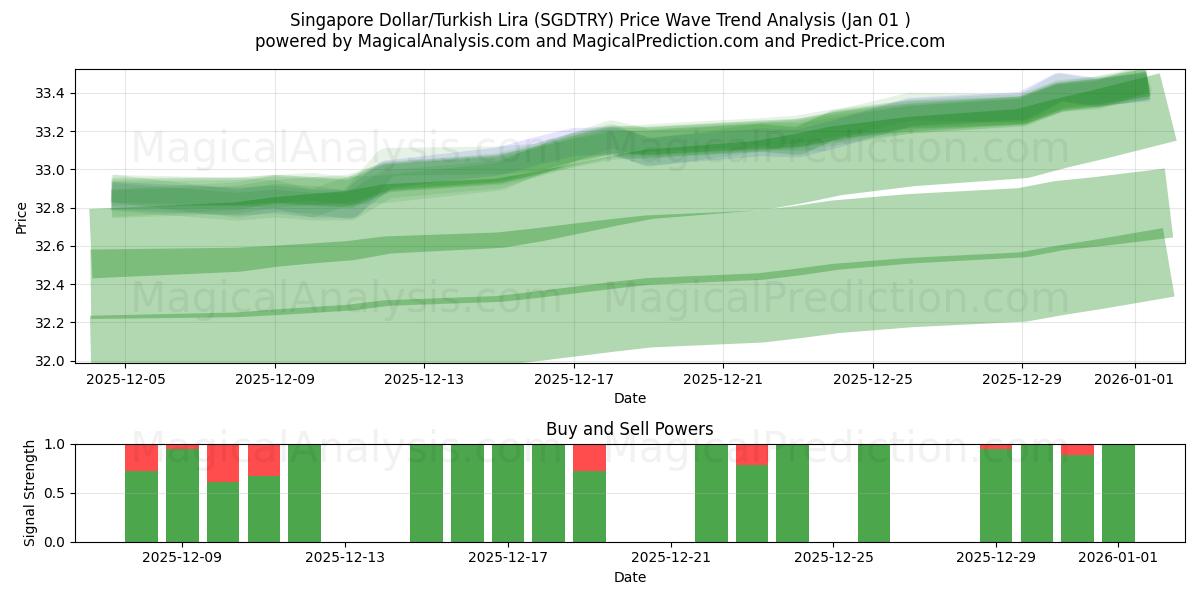Click the 'Buy and Sell Powers' chart title
The width and height of the screenshot is (1200, 600).
(x=629, y=429)
